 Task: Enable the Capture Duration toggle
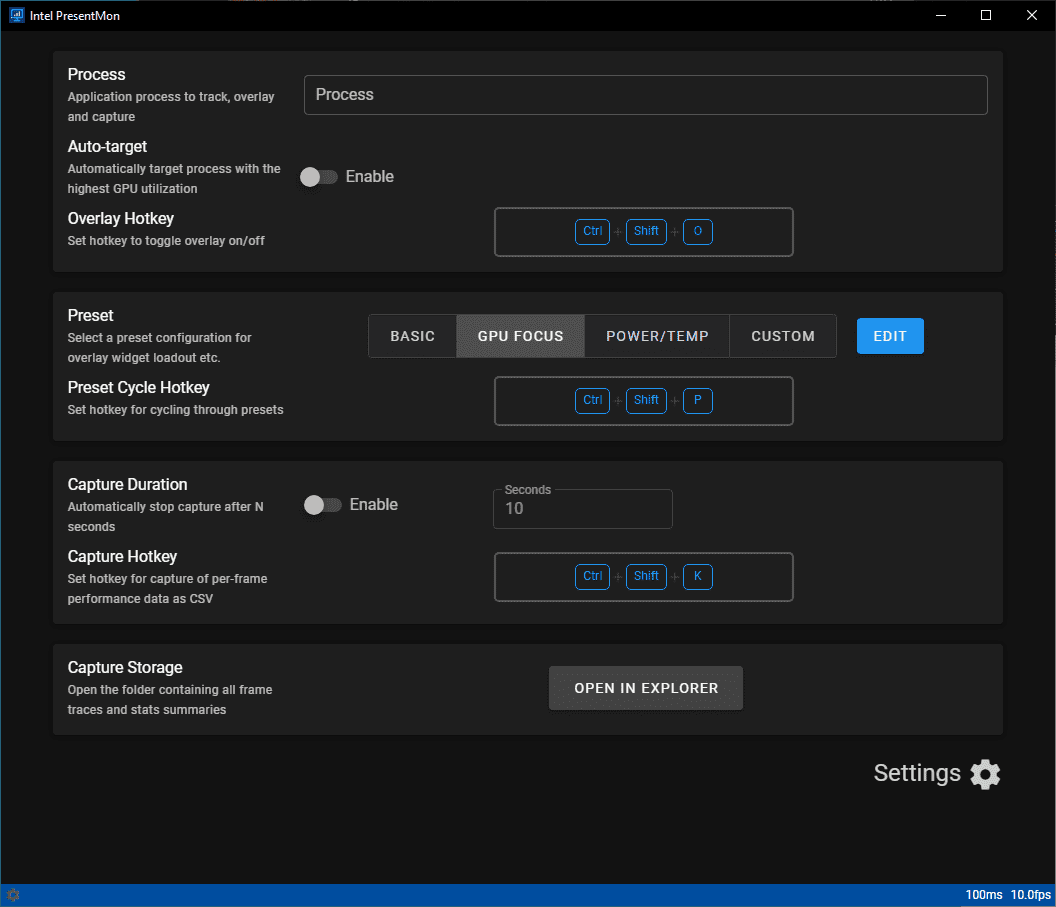coord(323,505)
